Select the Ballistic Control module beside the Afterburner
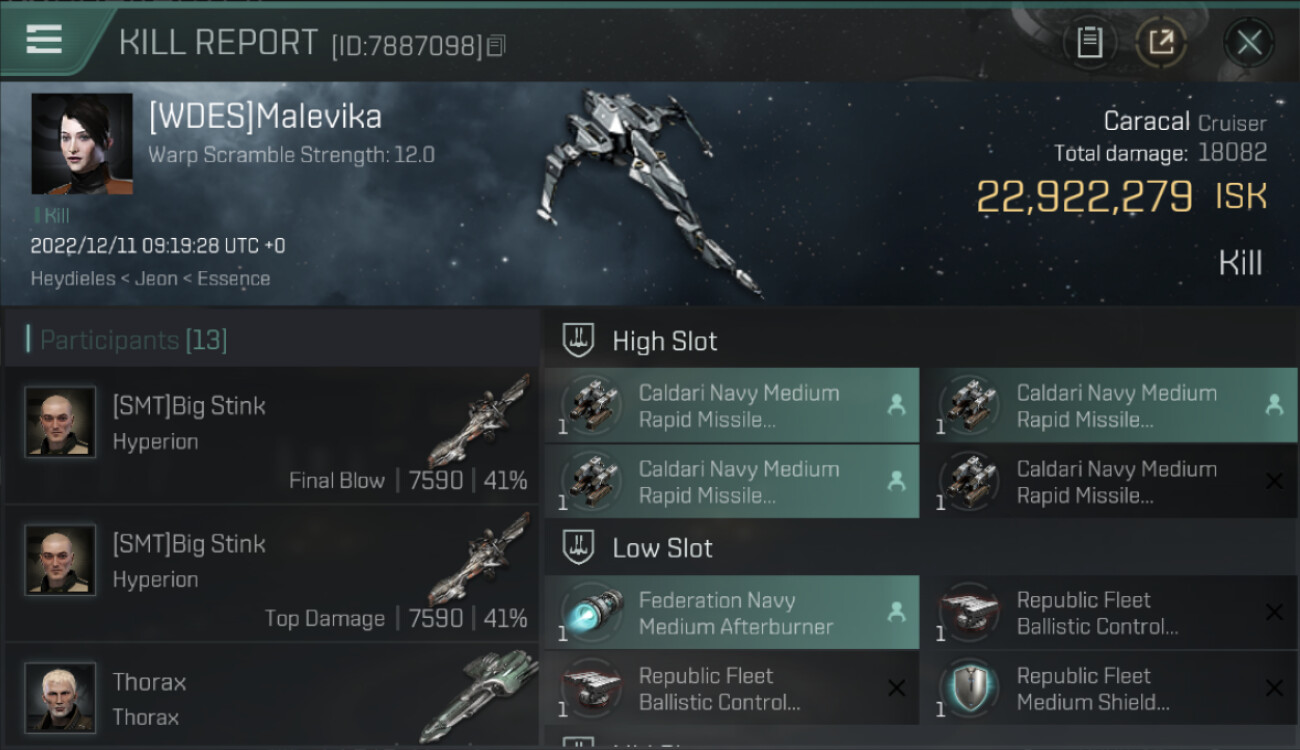This screenshot has width=1300, height=750. coord(1110,613)
